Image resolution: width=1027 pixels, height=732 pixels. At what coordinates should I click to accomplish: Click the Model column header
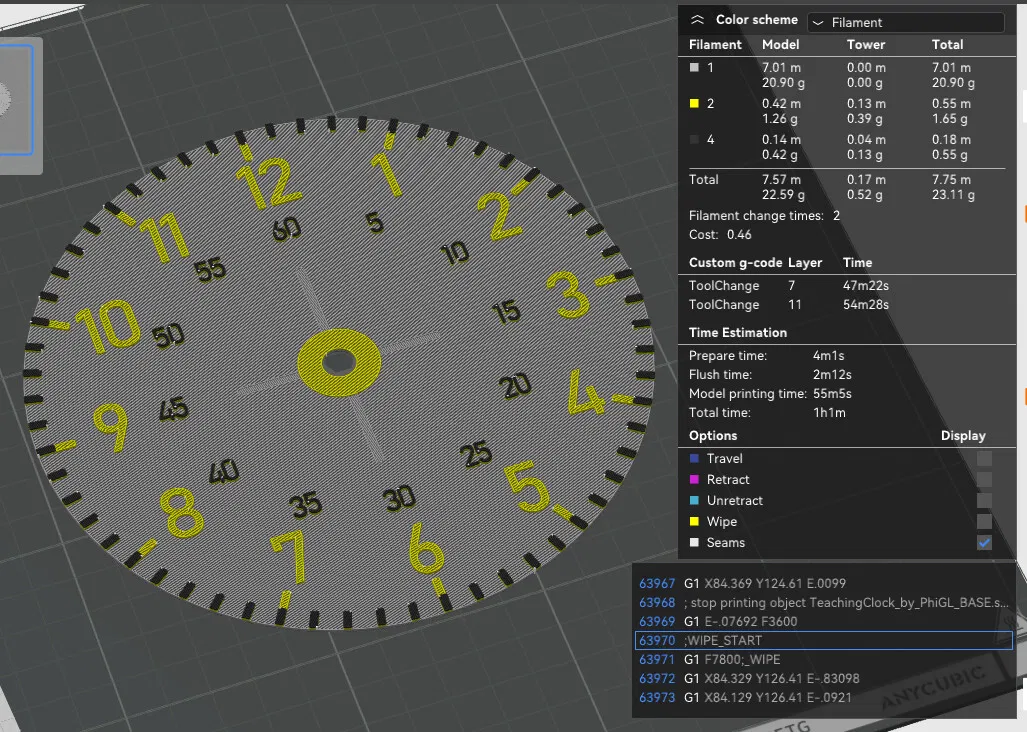point(780,45)
